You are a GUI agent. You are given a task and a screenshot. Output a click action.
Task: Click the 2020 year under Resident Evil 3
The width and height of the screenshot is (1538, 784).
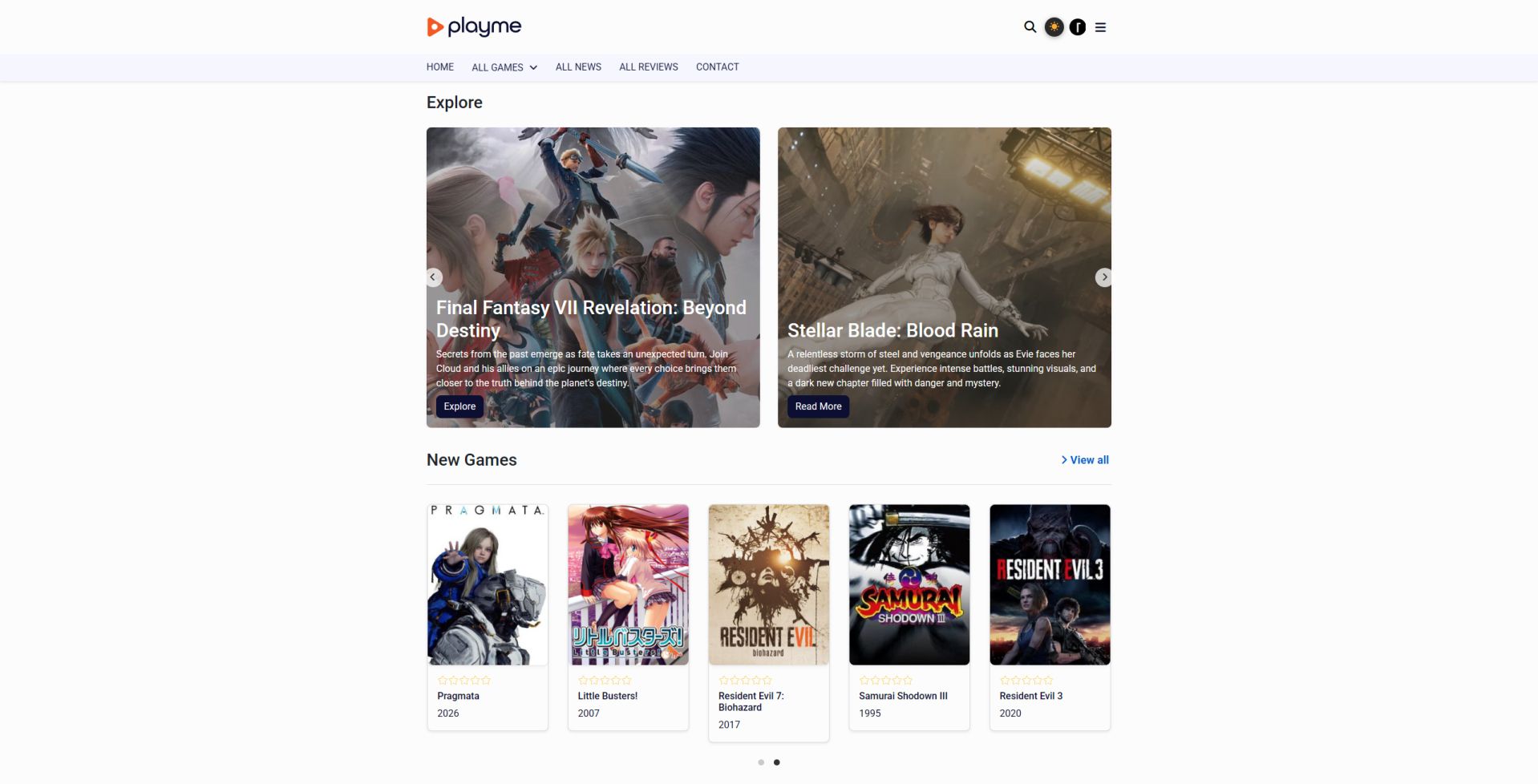point(1010,713)
